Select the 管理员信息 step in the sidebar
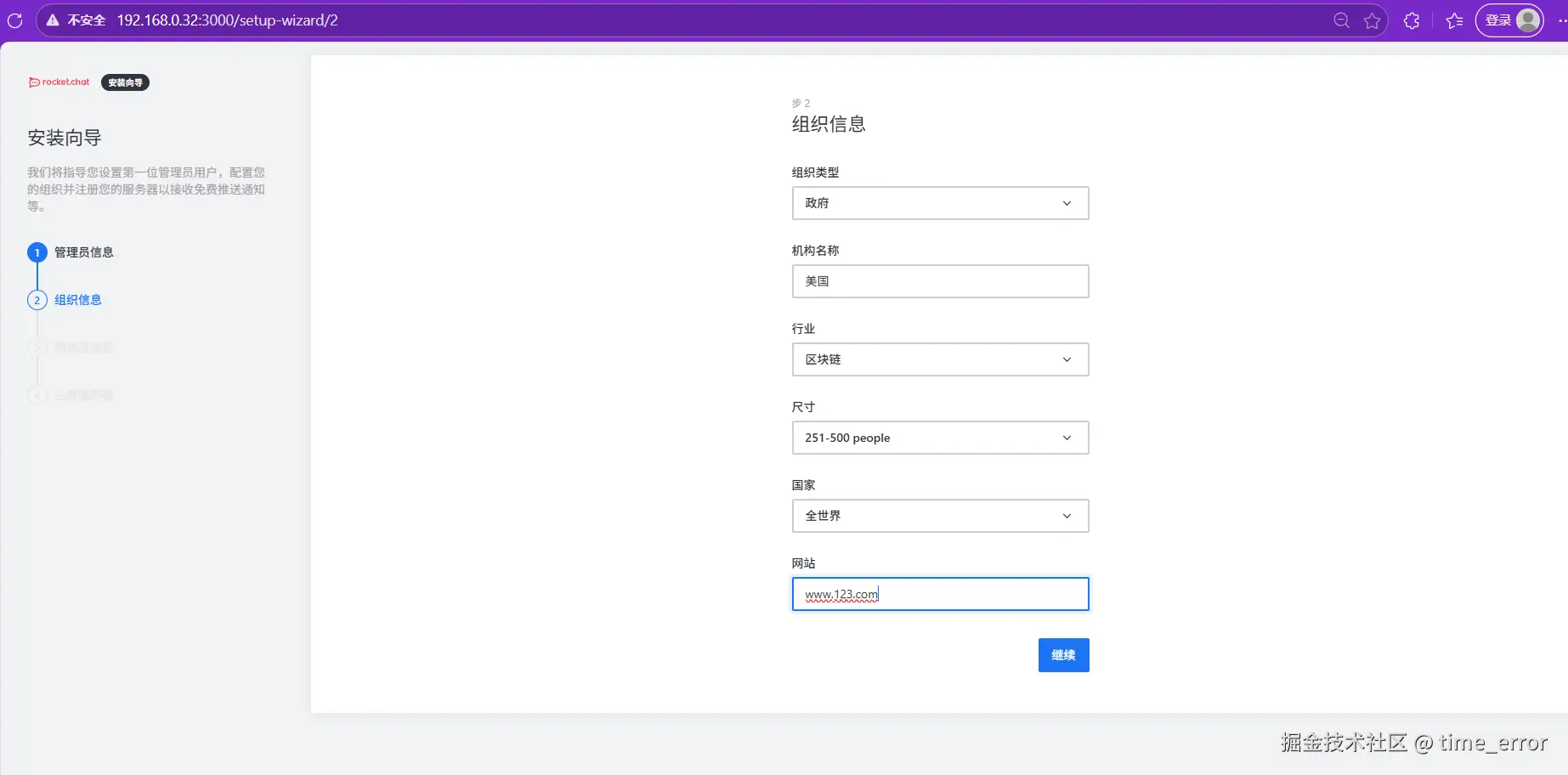 click(82, 252)
